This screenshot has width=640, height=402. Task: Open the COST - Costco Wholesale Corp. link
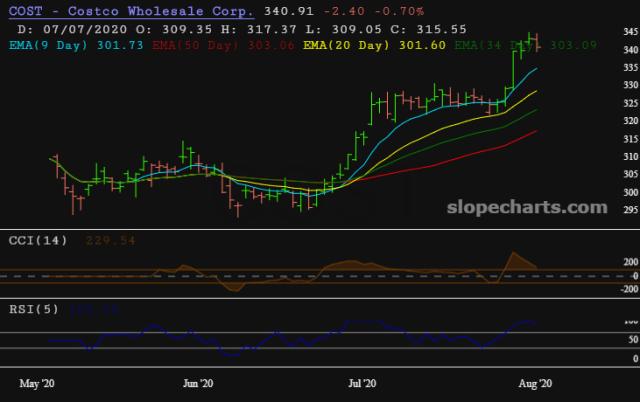(x=131, y=11)
